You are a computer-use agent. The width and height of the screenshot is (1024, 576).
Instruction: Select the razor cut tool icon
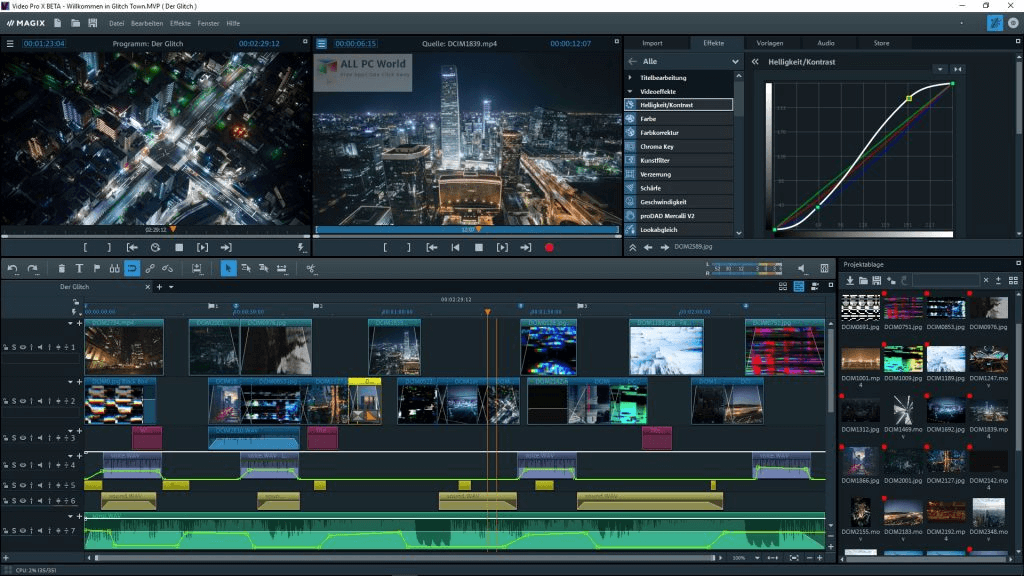[x=312, y=269]
